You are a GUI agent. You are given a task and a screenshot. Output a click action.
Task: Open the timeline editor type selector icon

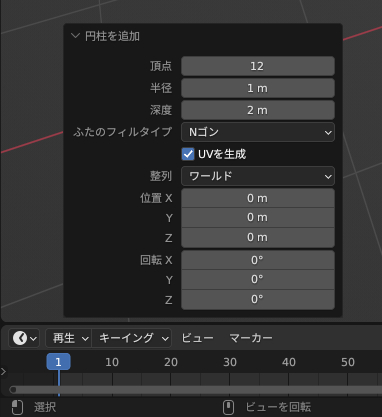point(24,338)
